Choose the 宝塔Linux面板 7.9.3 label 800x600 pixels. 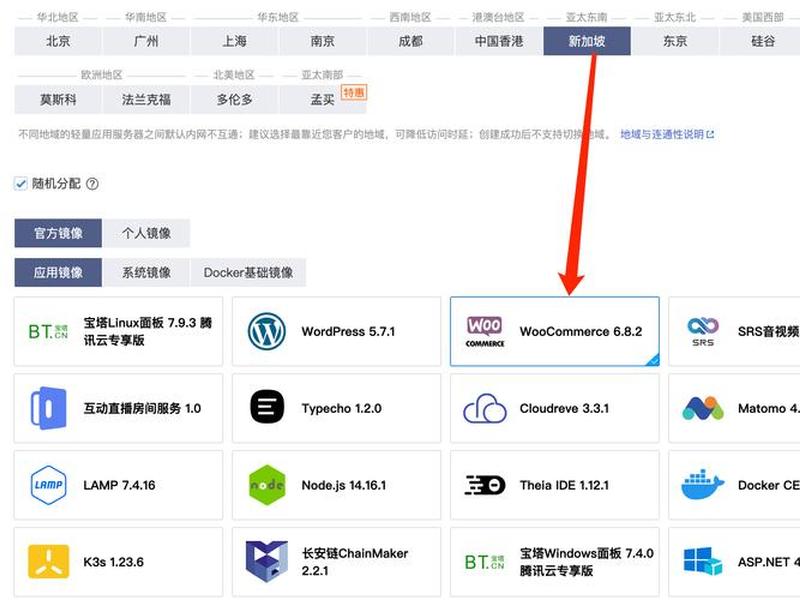tap(147, 331)
